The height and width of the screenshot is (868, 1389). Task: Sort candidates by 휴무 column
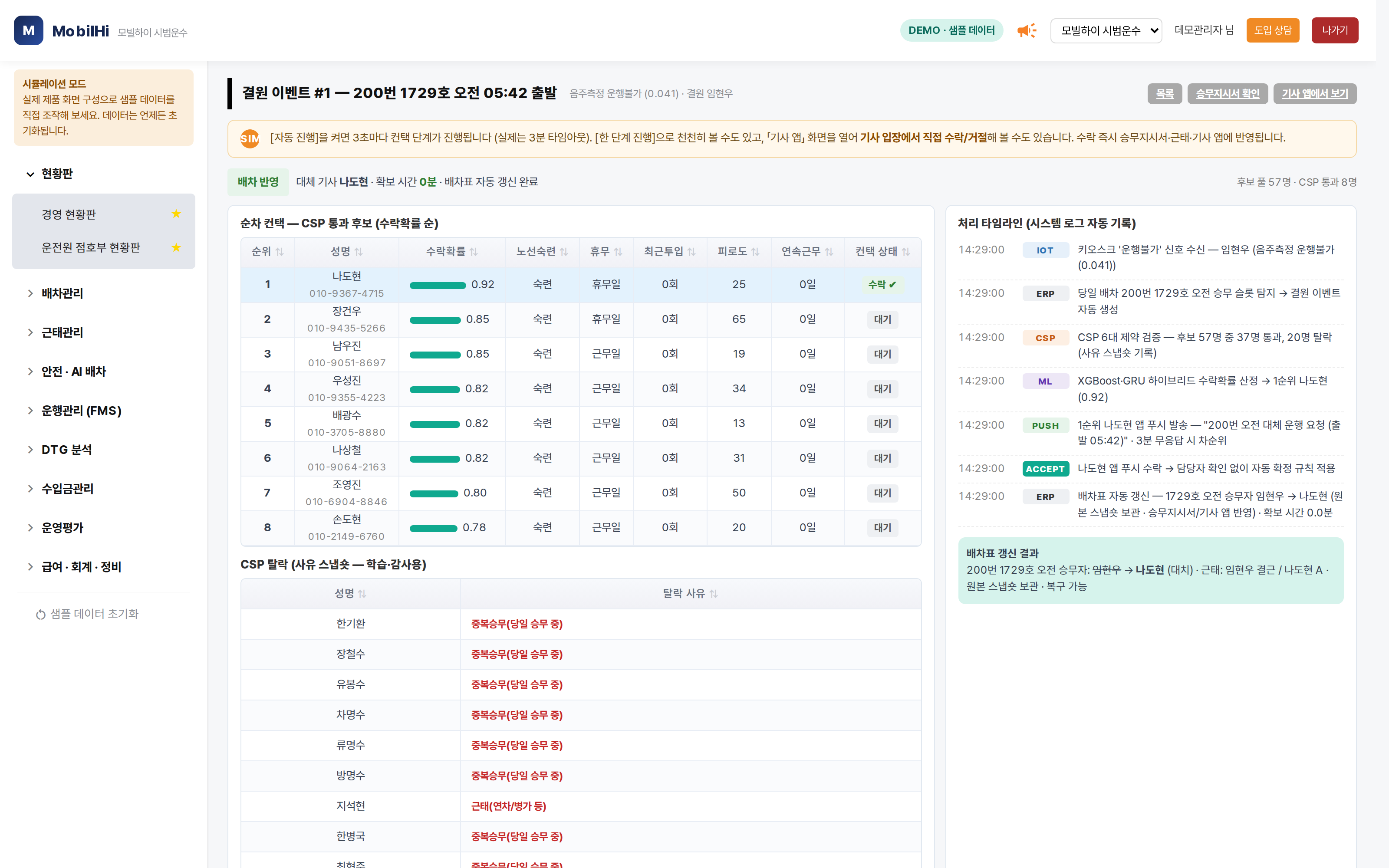[606, 251]
